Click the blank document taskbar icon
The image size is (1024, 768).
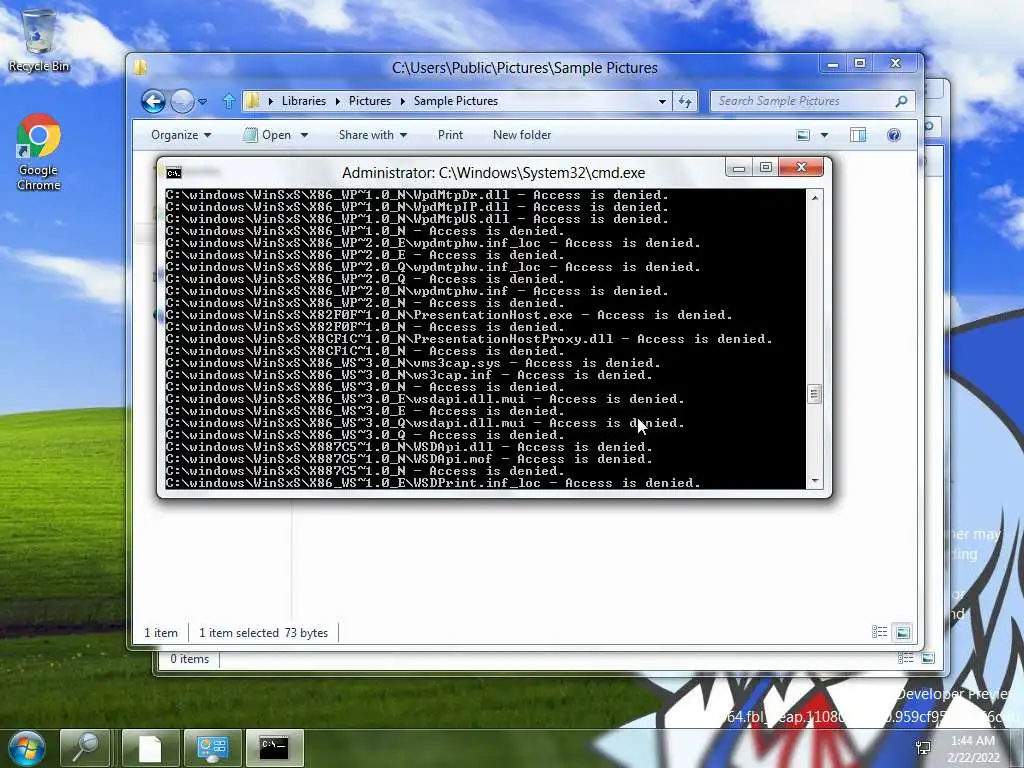[150, 748]
